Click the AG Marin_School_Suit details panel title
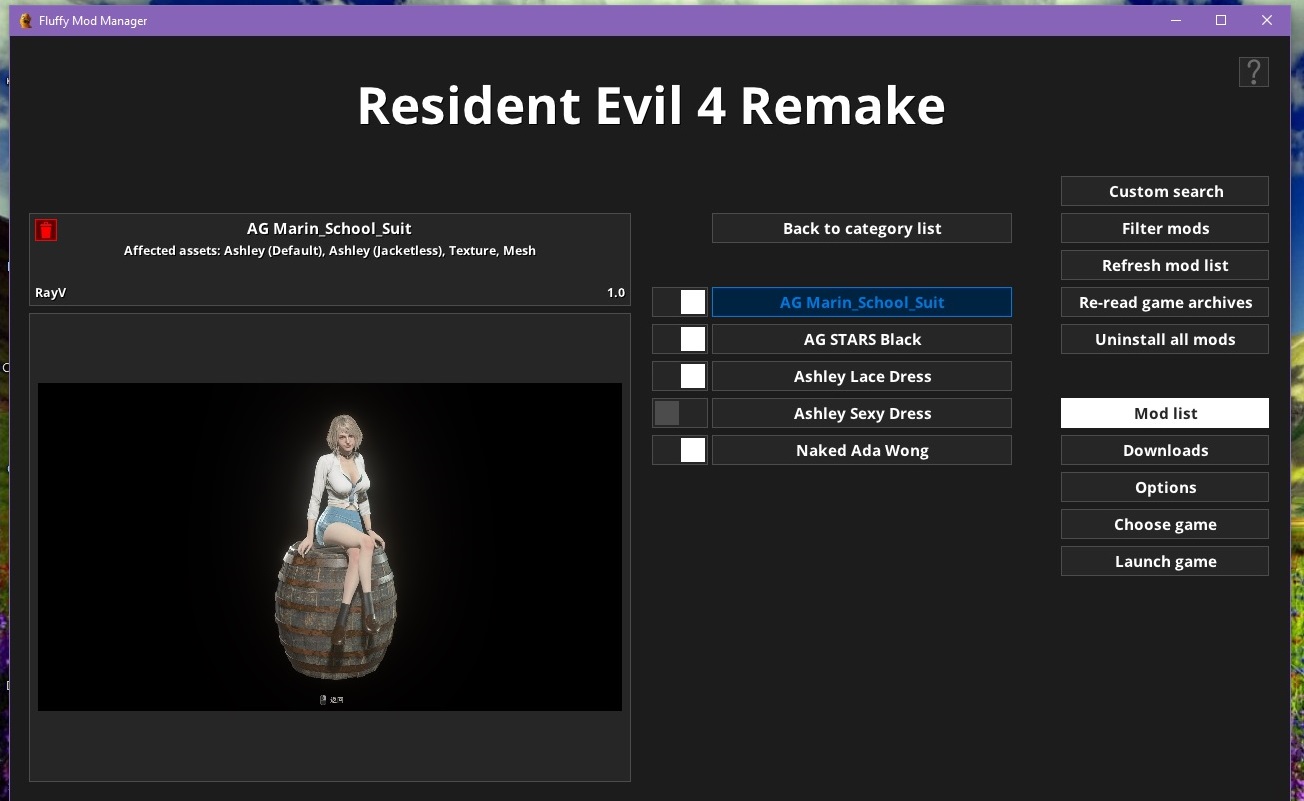 click(x=329, y=228)
